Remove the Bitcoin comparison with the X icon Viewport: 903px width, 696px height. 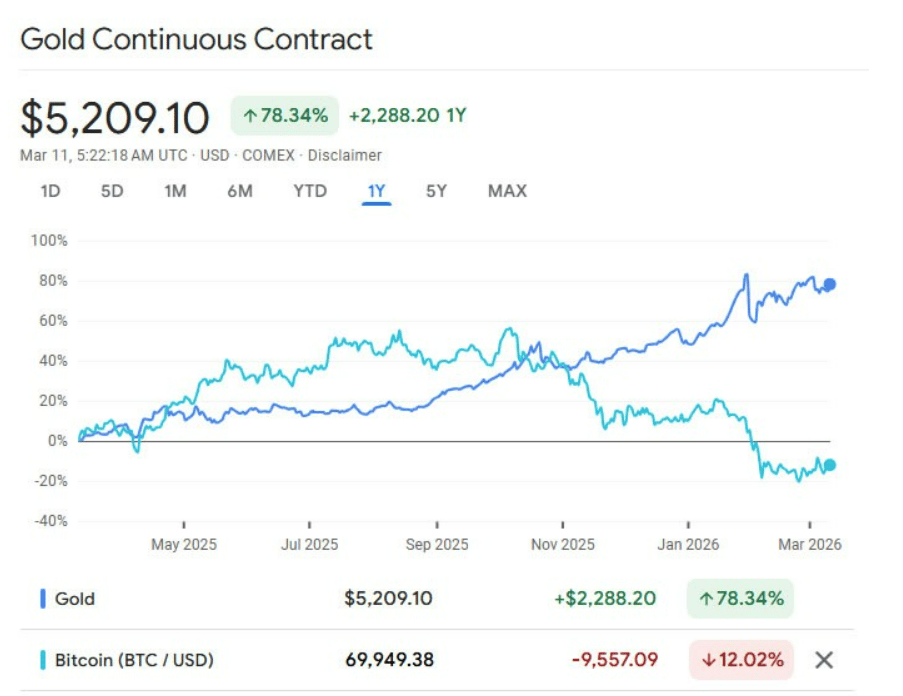824,660
